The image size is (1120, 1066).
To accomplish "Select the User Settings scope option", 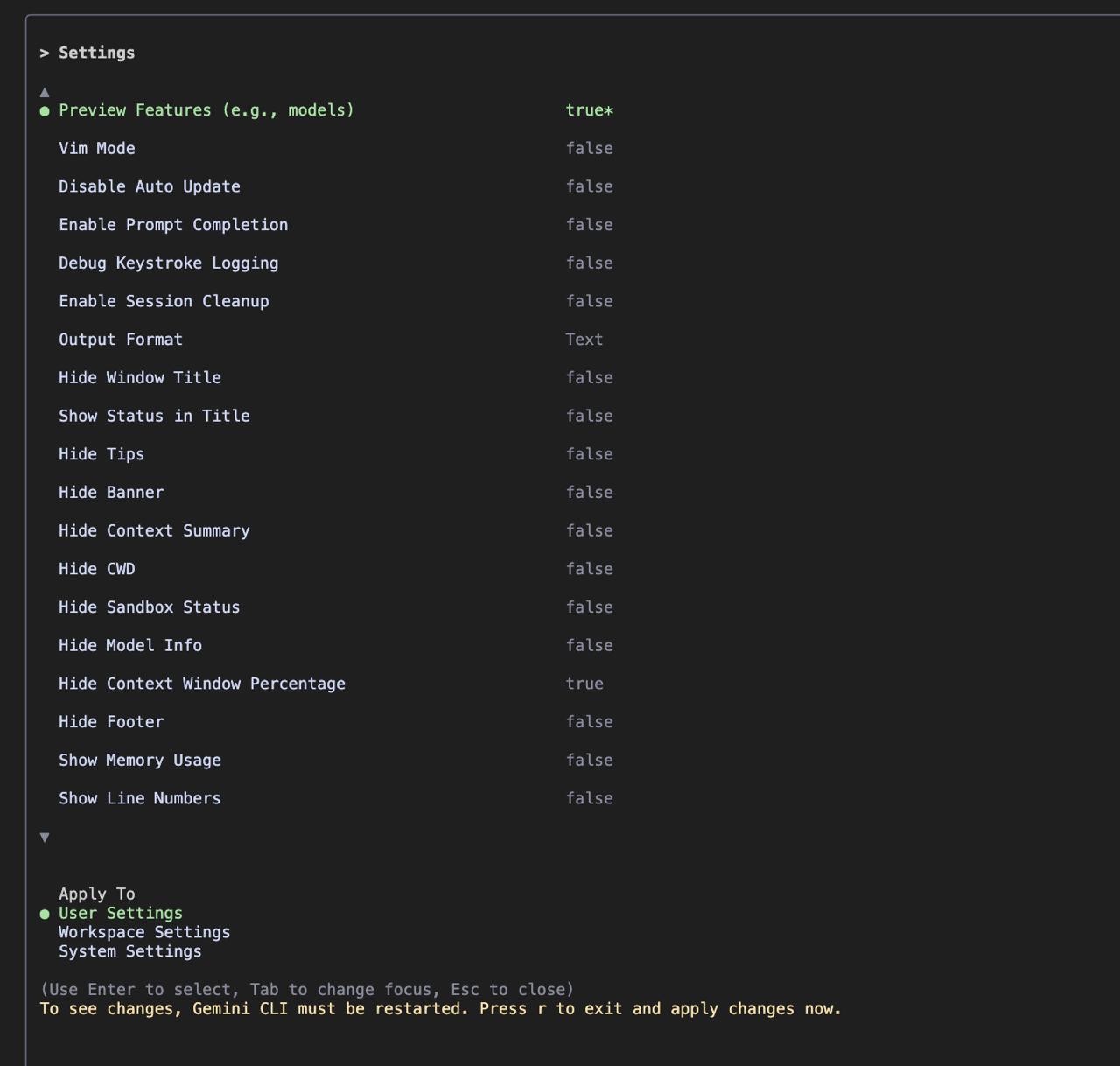I will pos(121,913).
